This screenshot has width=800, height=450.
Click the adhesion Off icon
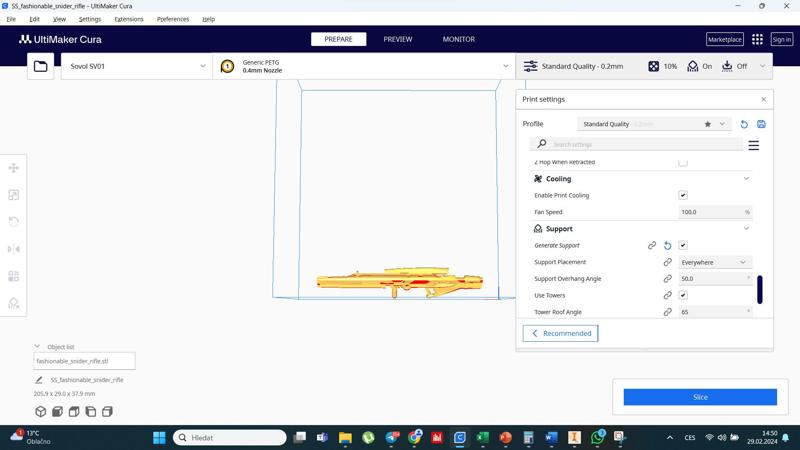727,66
